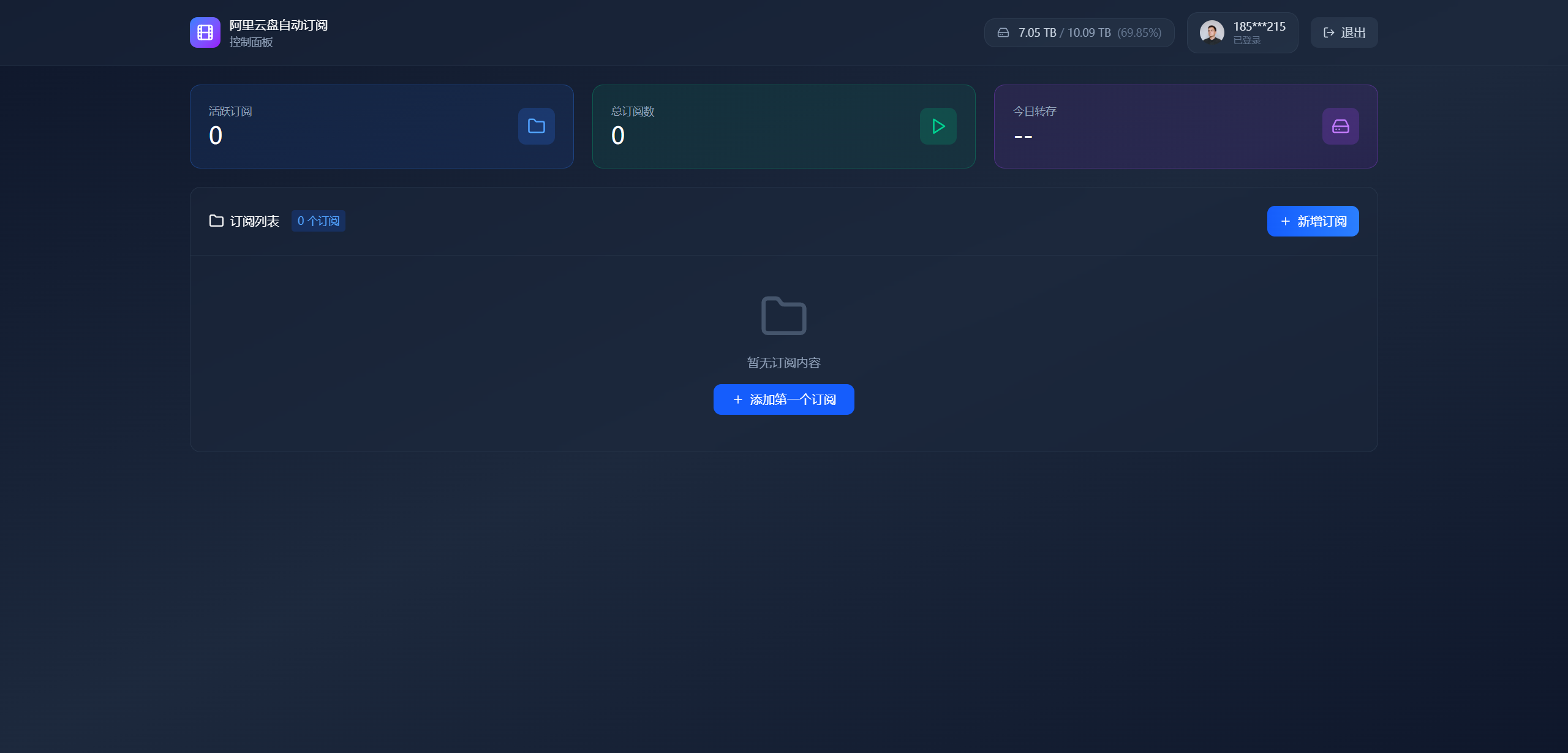Screen dimensions: 1568x753
Task: Click the folder icon beside 订阅列表
Action: tap(216, 221)
